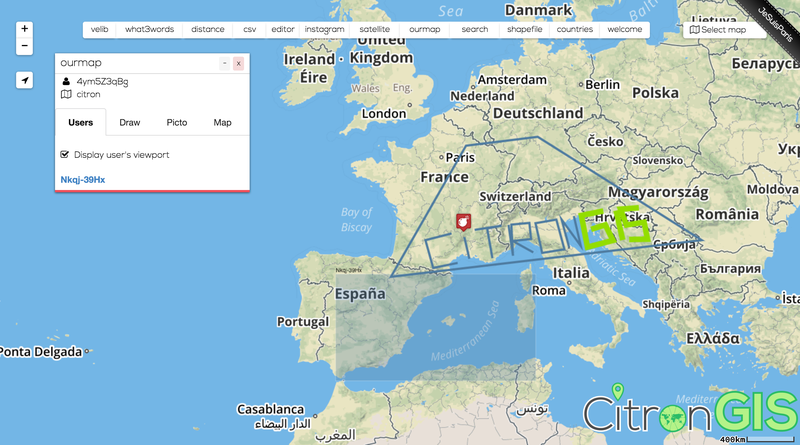This screenshot has height=445, width=800.
Task: Click the Nkqj-39Hx viewport label on map
Action: tap(348, 270)
